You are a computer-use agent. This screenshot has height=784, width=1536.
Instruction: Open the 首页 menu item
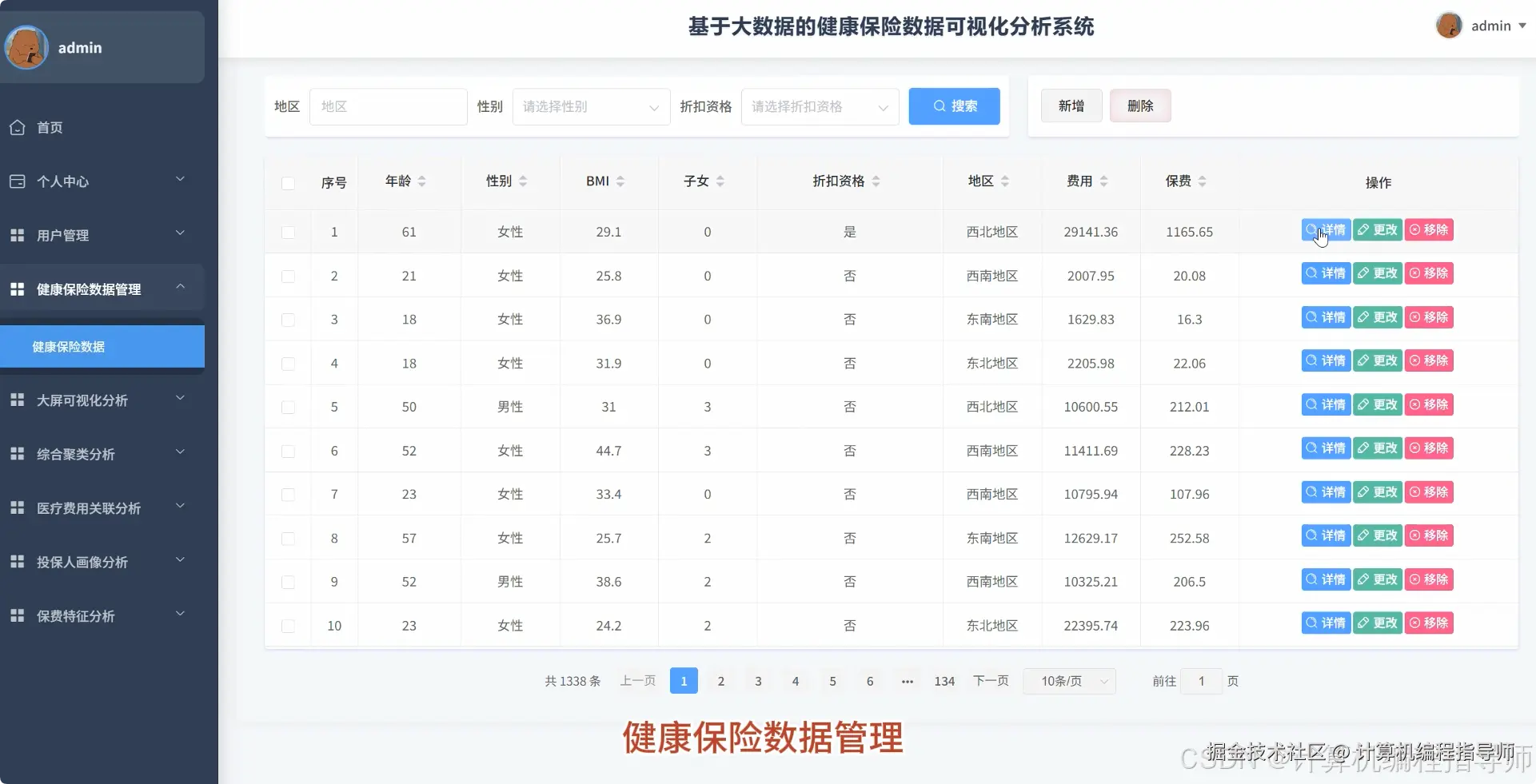[x=102, y=127]
